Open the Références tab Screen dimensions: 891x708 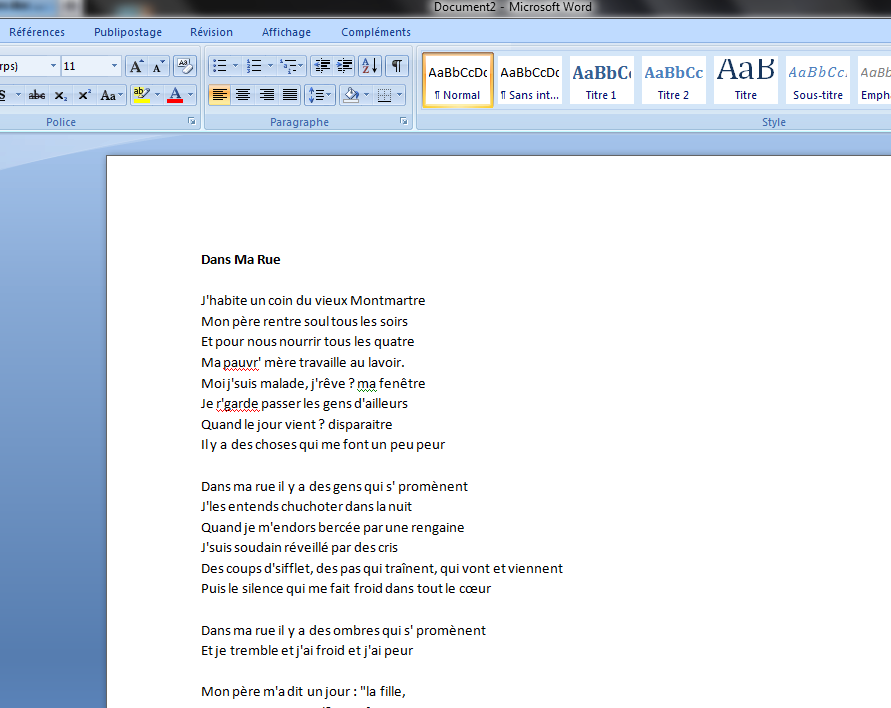(x=37, y=32)
